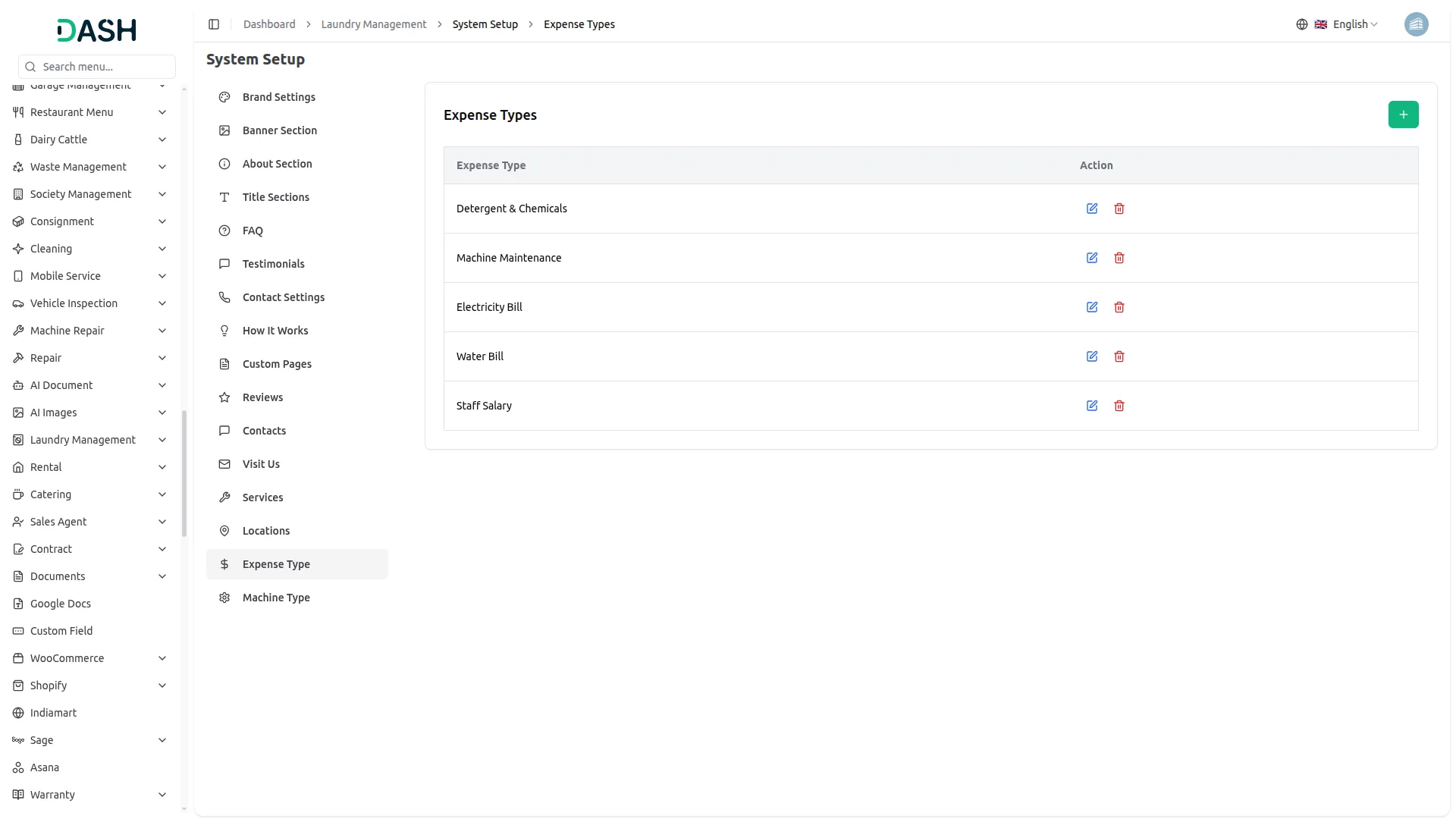Expand the Waste Management menu
The height and width of the screenshot is (819, 1456).
(90, 167)
